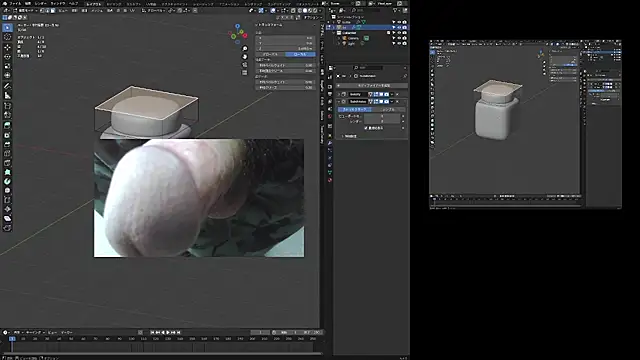Image resolution: width=640 pixels, height=360 pixels.
Task: Select the Rotate tool
Action: coord(7,57)
